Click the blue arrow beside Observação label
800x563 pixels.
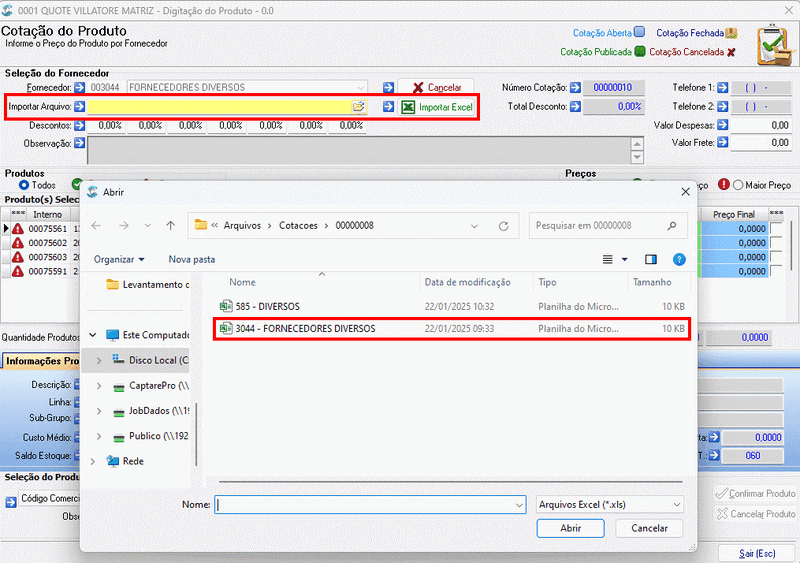(x=79, y=143)
